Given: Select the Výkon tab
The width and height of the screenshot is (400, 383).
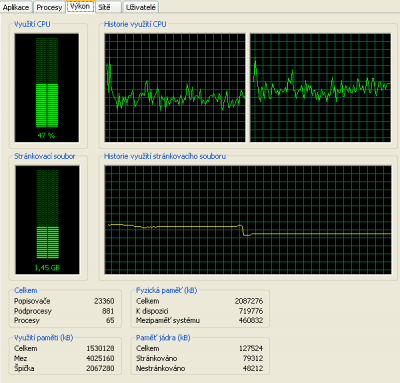Looking at the screenshot, I should click(80, 6).
